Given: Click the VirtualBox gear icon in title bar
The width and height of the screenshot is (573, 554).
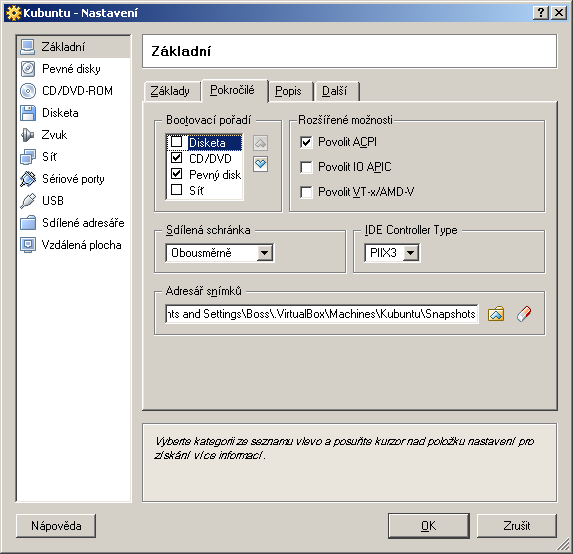Looking at the screenshot, I should pos(14,13).
